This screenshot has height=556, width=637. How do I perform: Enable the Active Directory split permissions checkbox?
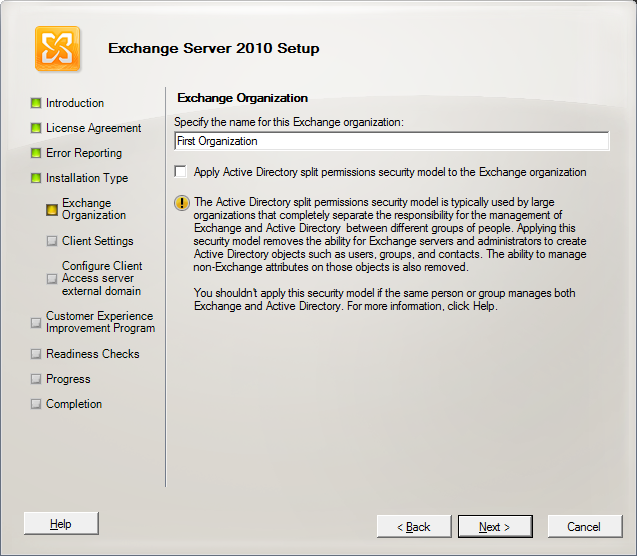(x=180, y=171)
